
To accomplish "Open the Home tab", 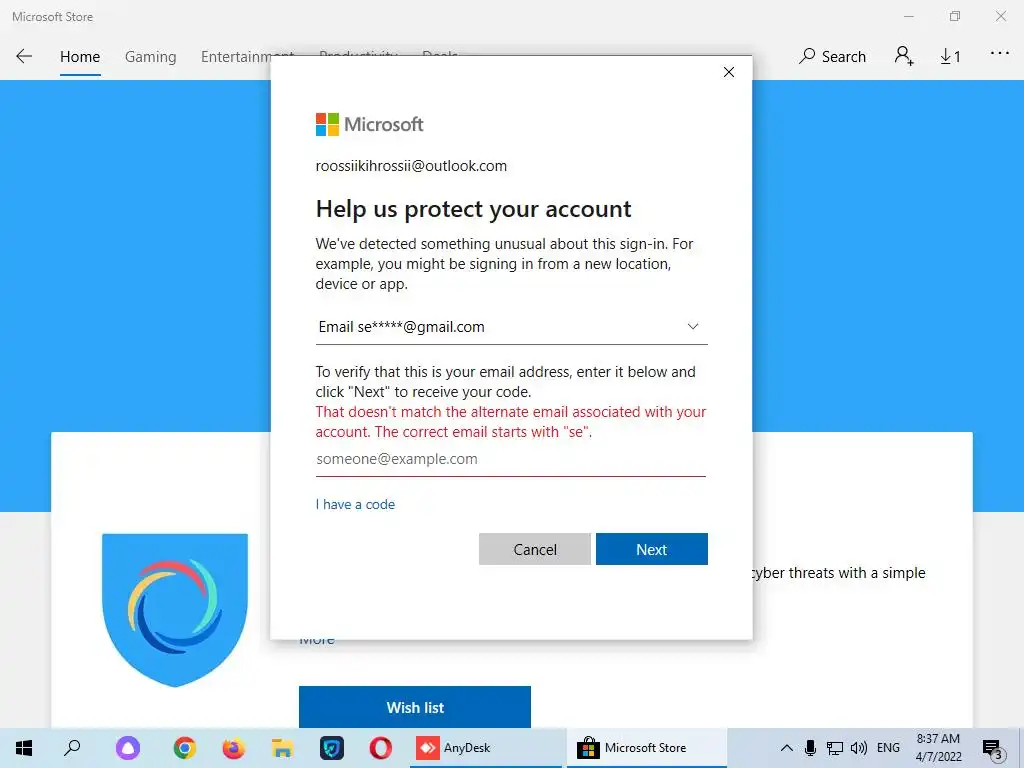I will point(80,57).
